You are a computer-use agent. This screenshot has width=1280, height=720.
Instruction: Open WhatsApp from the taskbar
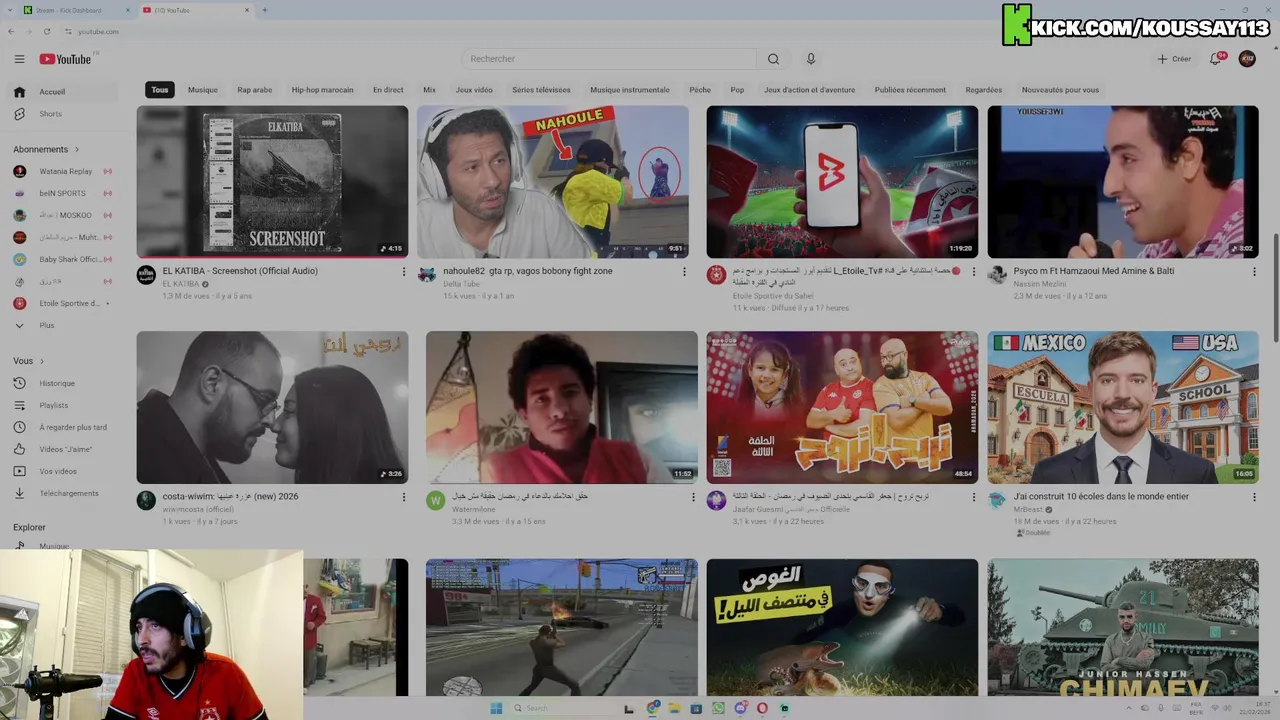pos(718,708)
